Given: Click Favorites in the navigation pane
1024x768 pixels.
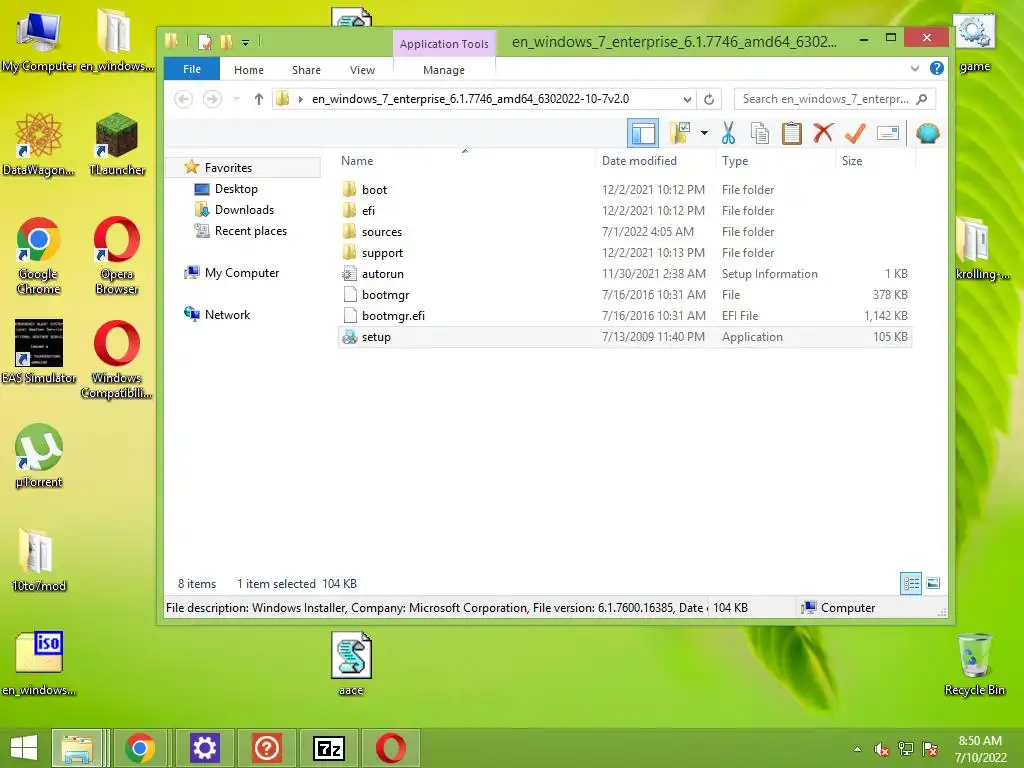Looking at the screenshot, I should click(228, 168).
